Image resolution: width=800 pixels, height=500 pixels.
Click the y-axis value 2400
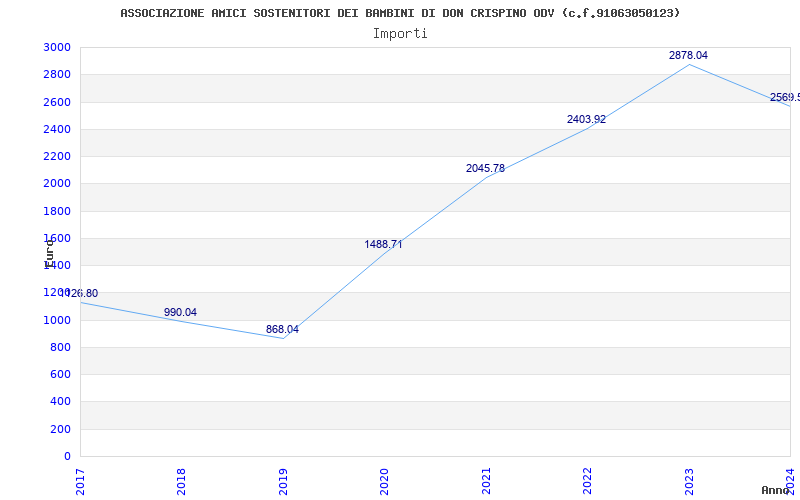point(57,129)
